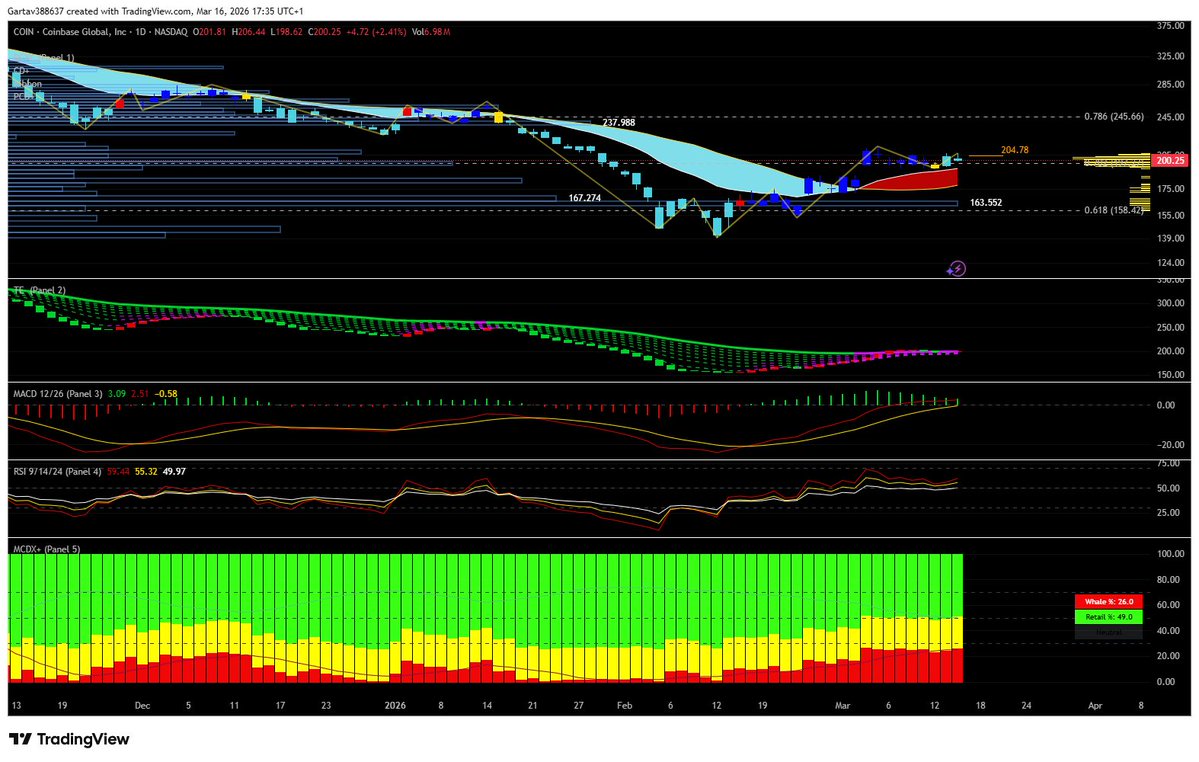Click the 0.786 (245.66) Fibonacci label

click(1114, 117)
